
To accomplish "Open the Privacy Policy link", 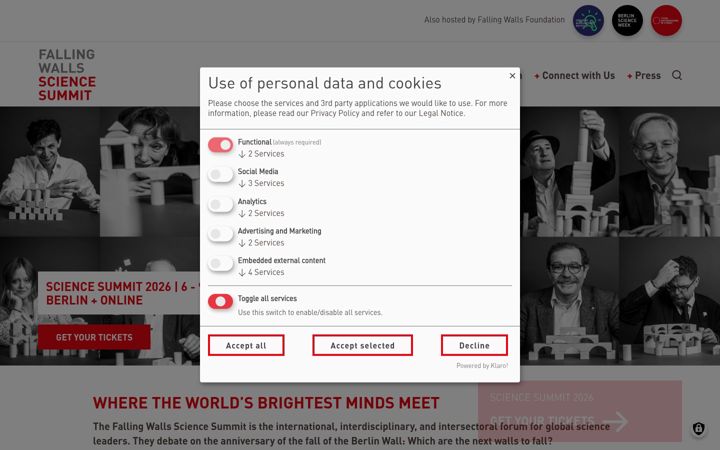I will (x=335, y=113).
